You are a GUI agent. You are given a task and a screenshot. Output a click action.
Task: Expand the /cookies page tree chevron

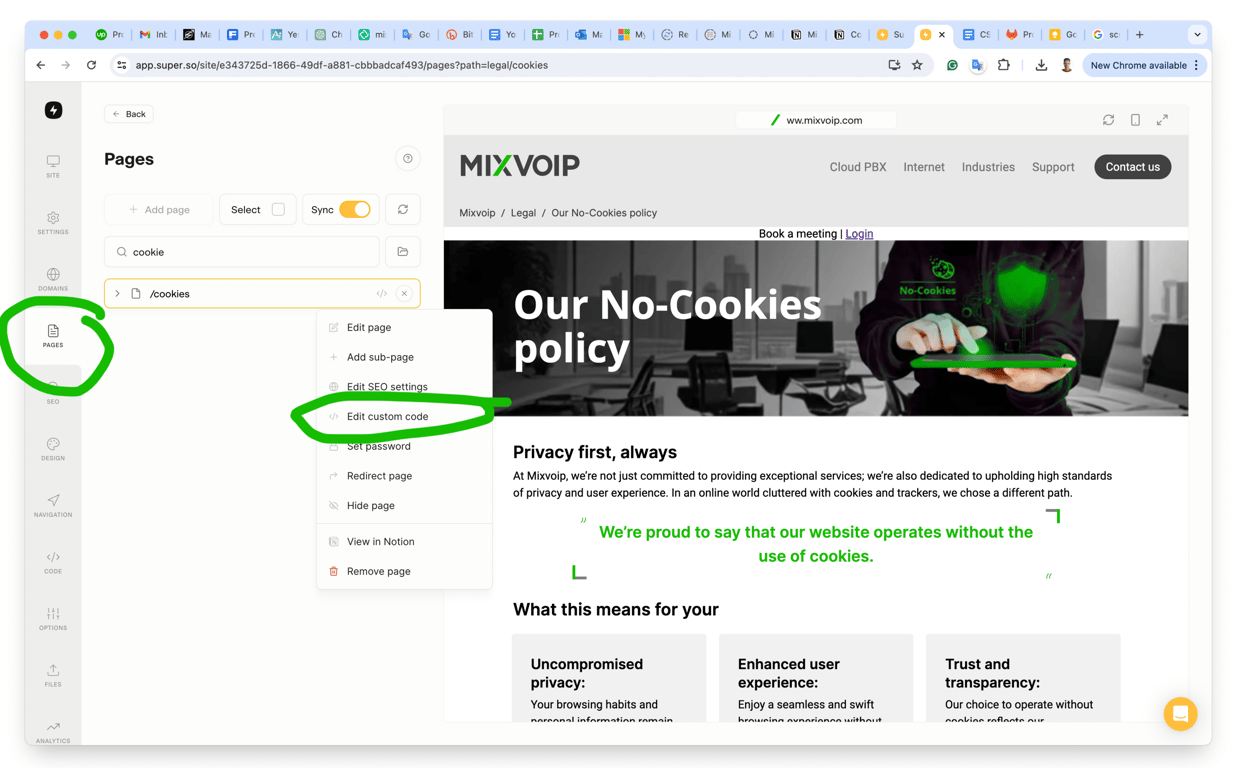coord(117,294)
